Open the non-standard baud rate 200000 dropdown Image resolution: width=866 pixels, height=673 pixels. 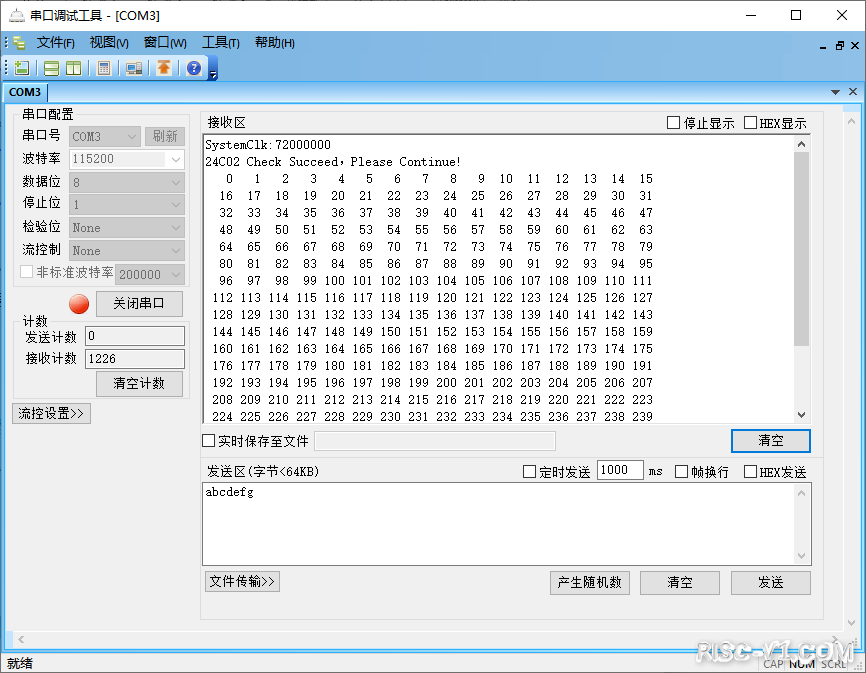pyautogui.click(x=150, y=274)
